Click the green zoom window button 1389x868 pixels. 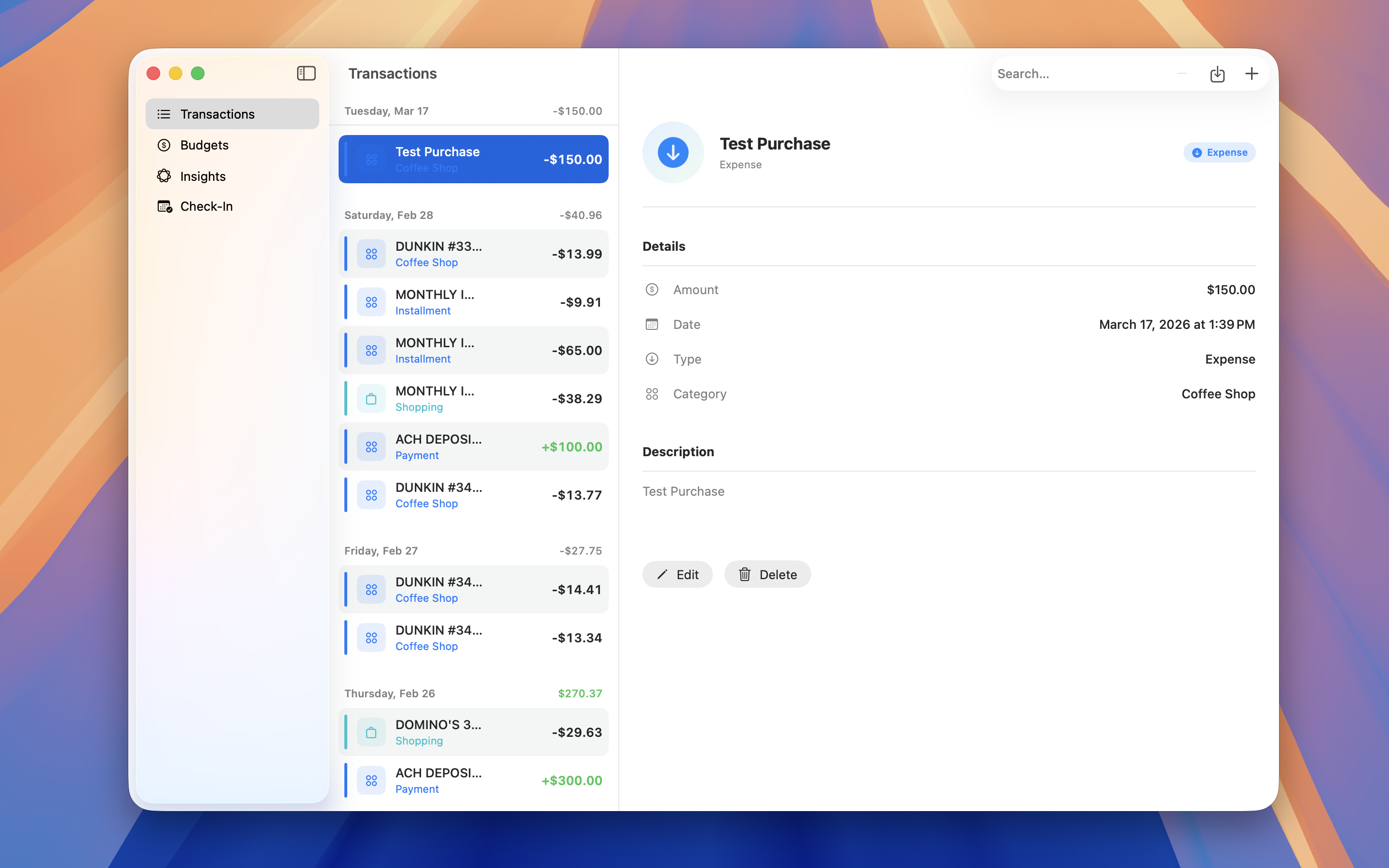click(x=197, y=73)
